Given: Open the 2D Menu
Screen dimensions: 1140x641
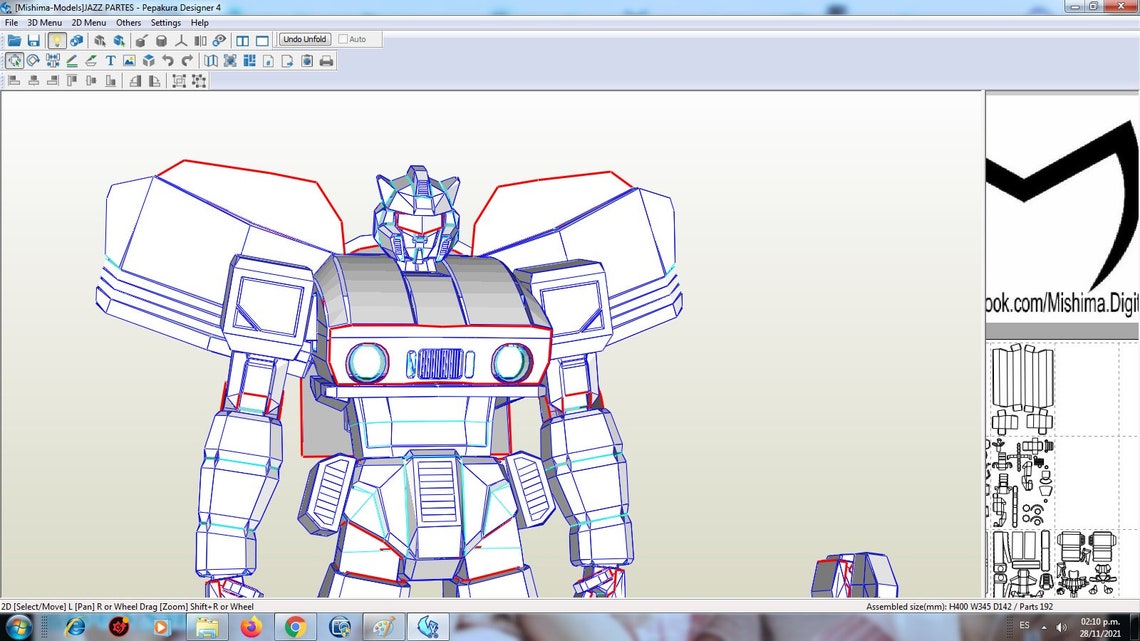Looking at the screenshot, I should (x=87, y=22).
